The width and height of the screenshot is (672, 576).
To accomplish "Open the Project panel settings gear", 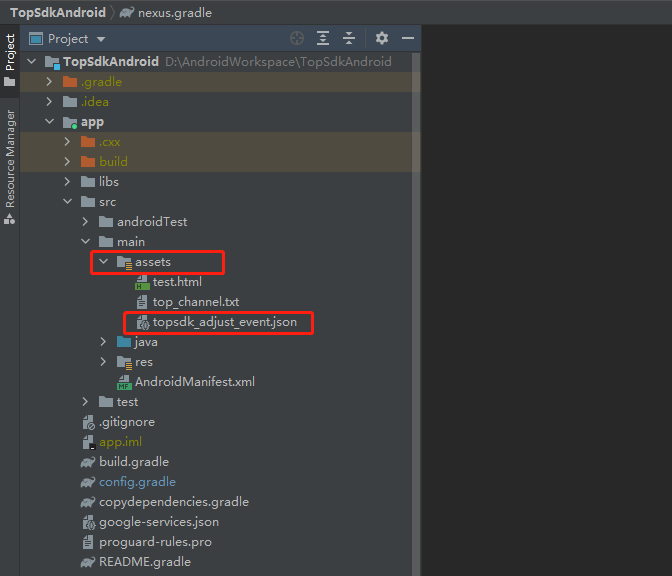I will click(x=381, y=38).
